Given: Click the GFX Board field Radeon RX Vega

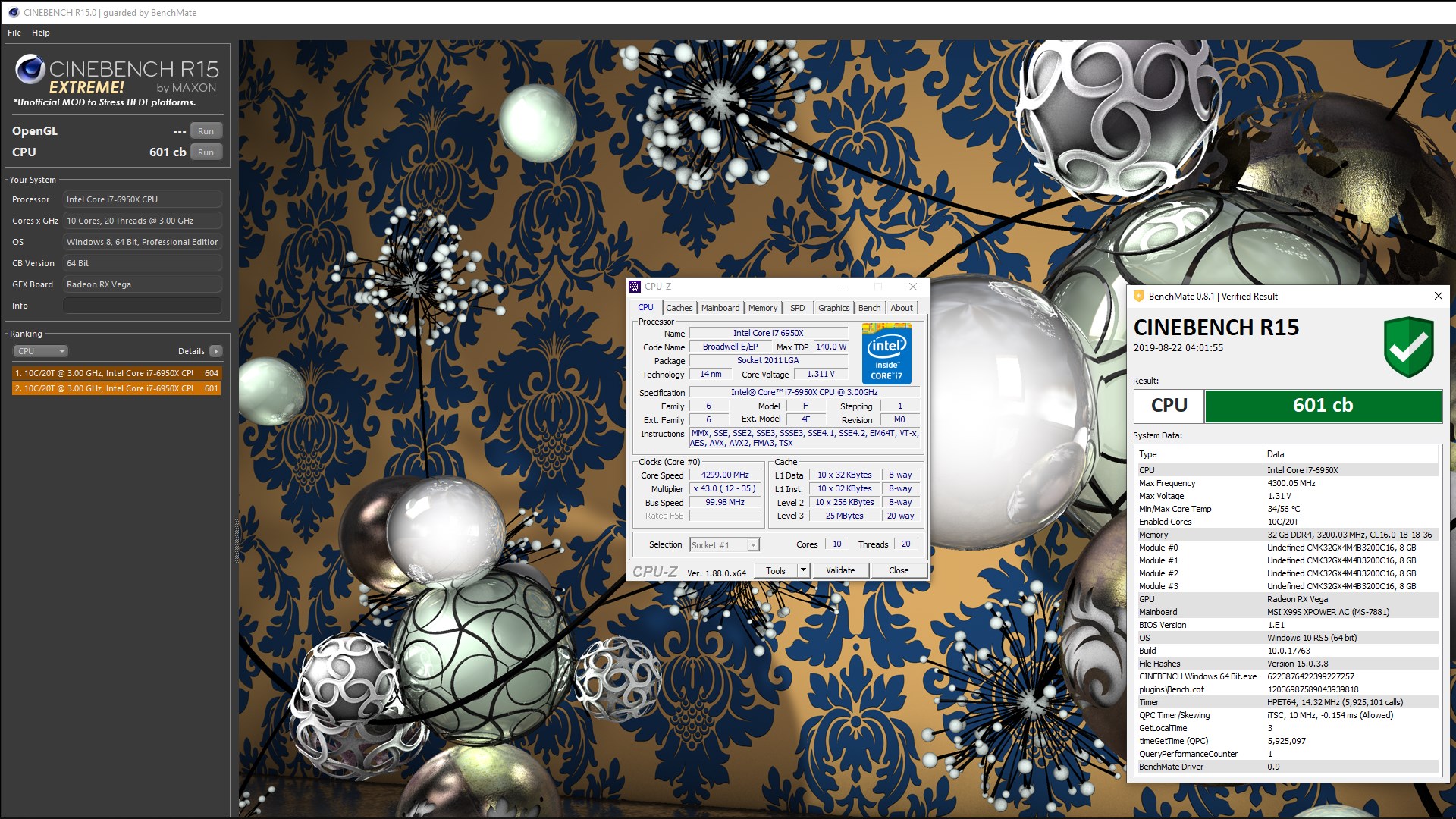Looking at the screenshot, I should tap(143, 284).
